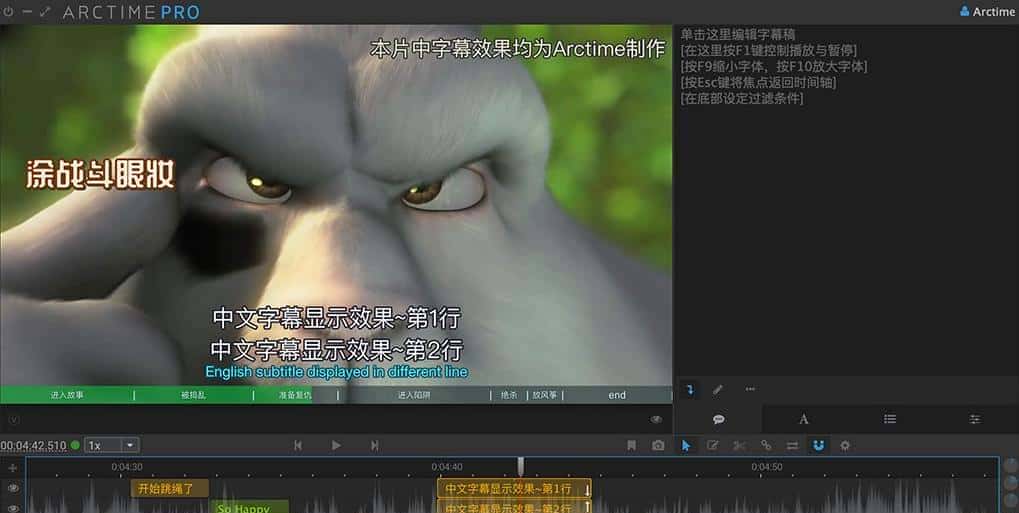The width and height of the screenshot is (1019, 513).
Task: Toggle the magnet snap tool
Action: pyautogui.click(x=819, y=445)
